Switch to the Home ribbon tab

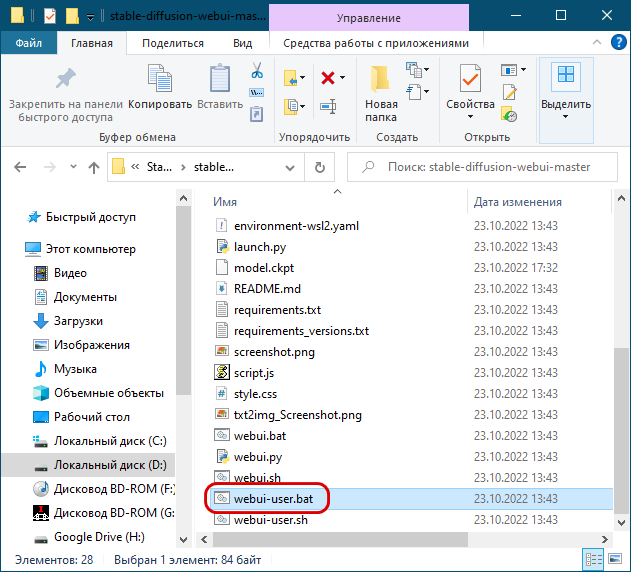92,43
